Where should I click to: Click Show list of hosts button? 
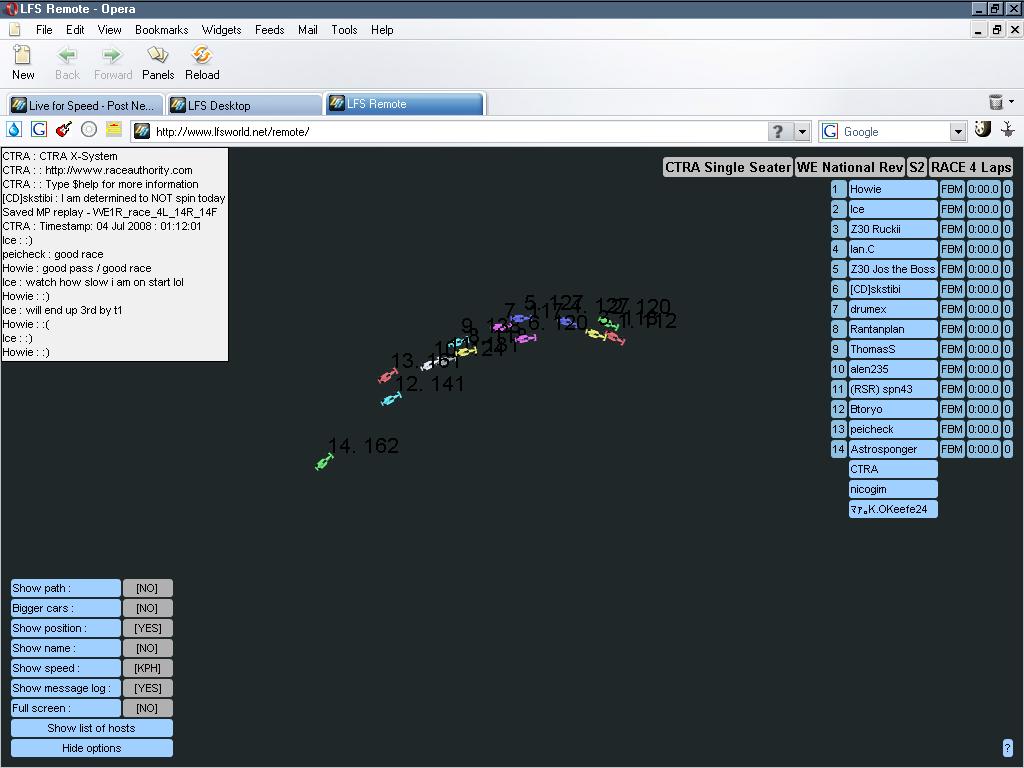pyautogui.click(x=91, y=728)
